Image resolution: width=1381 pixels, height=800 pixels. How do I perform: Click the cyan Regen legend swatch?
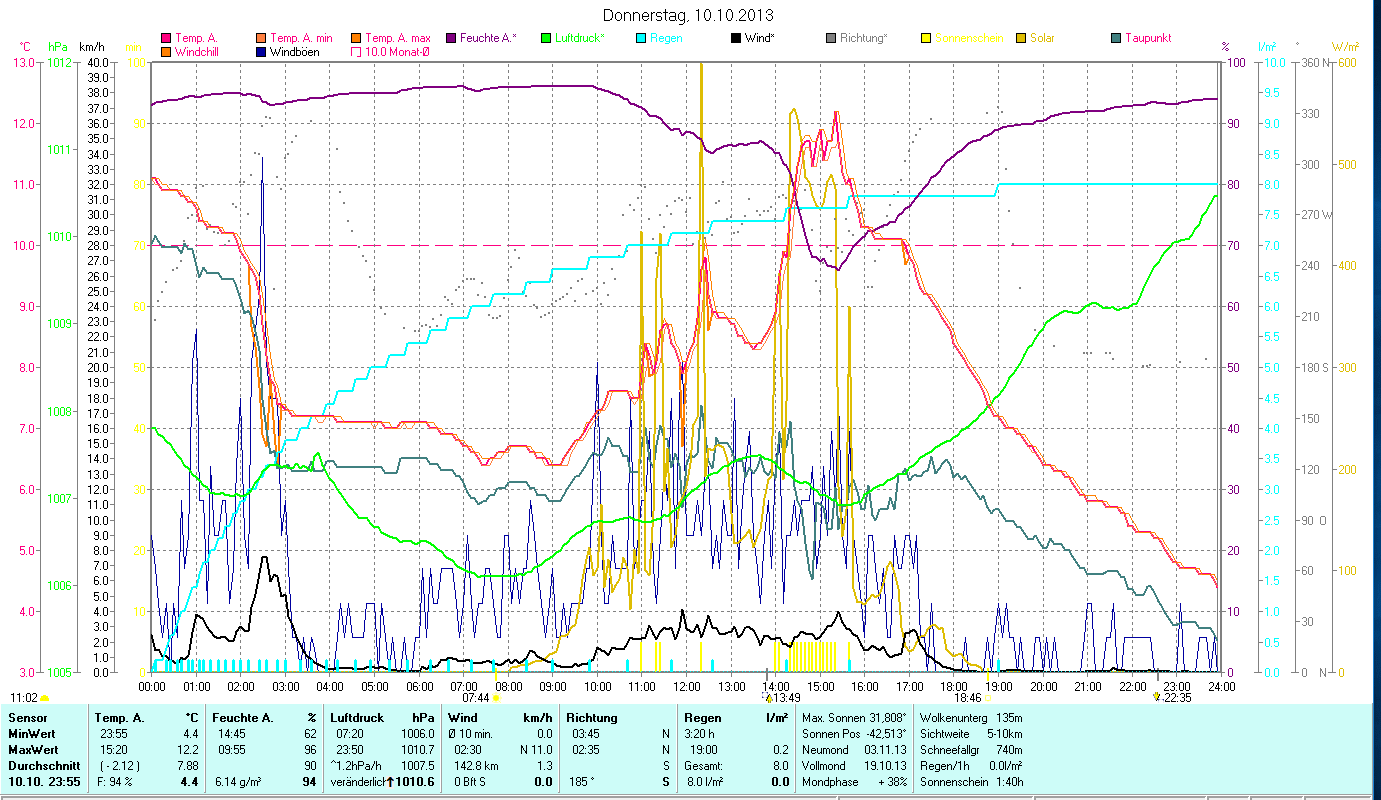[x=641, y=38]
